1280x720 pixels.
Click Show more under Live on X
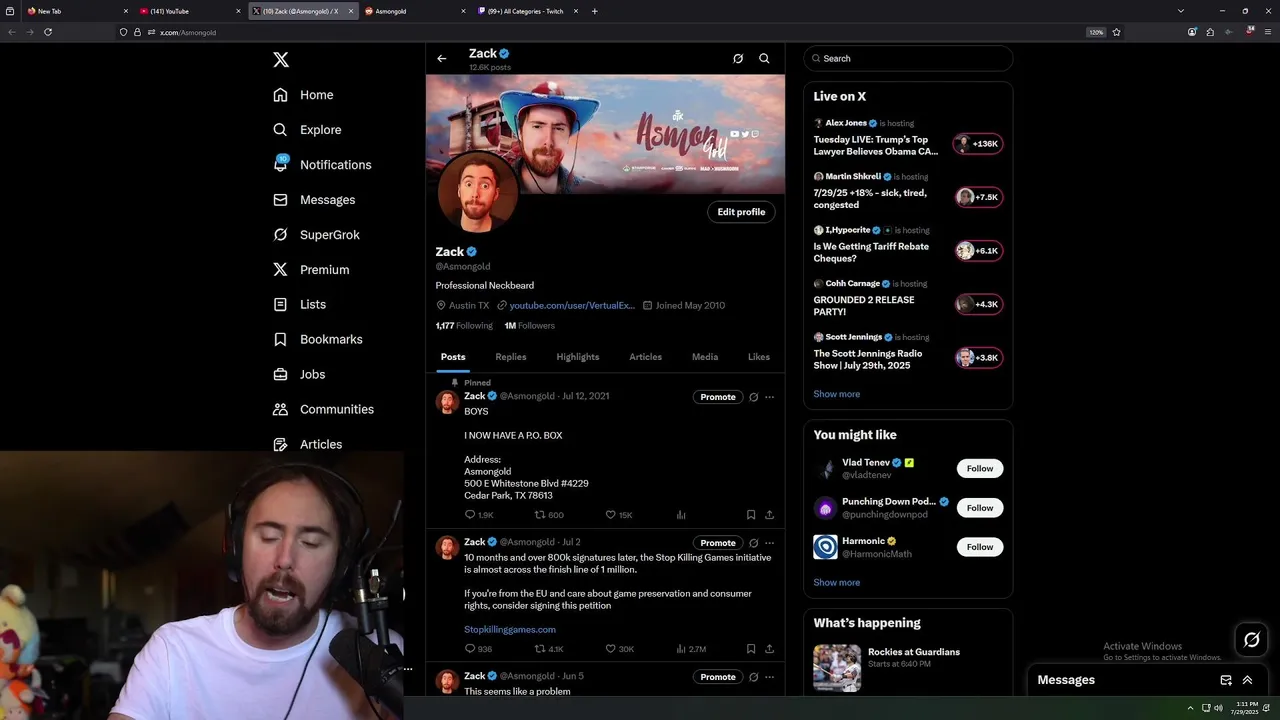click(836, 394)
